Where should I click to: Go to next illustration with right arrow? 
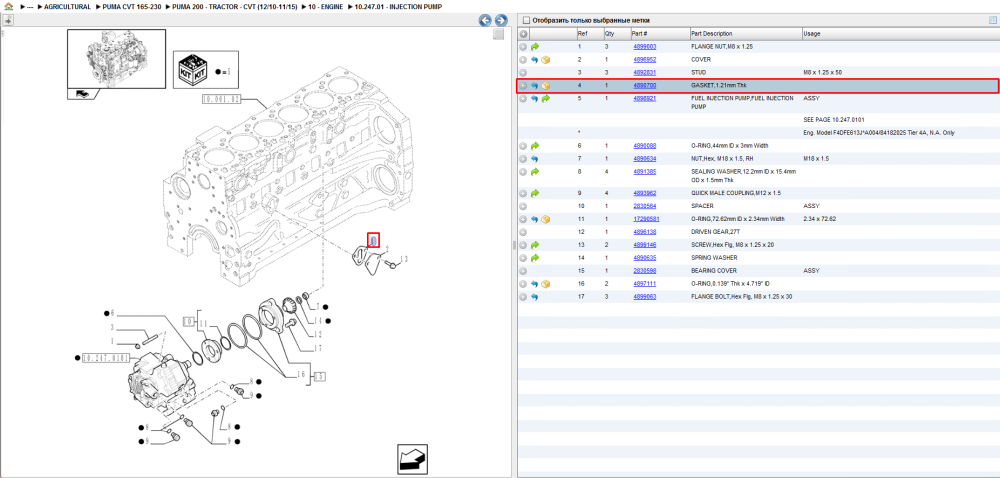point(501,20)
